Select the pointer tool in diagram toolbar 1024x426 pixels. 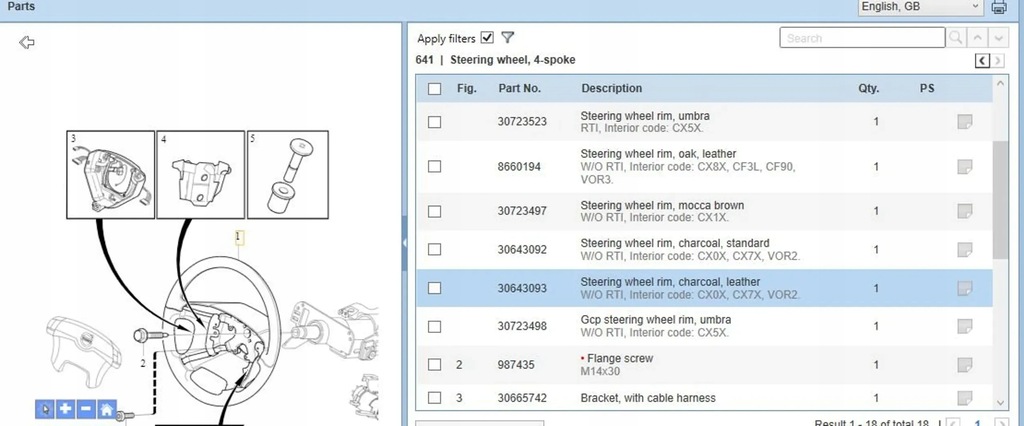pos(45,409)
